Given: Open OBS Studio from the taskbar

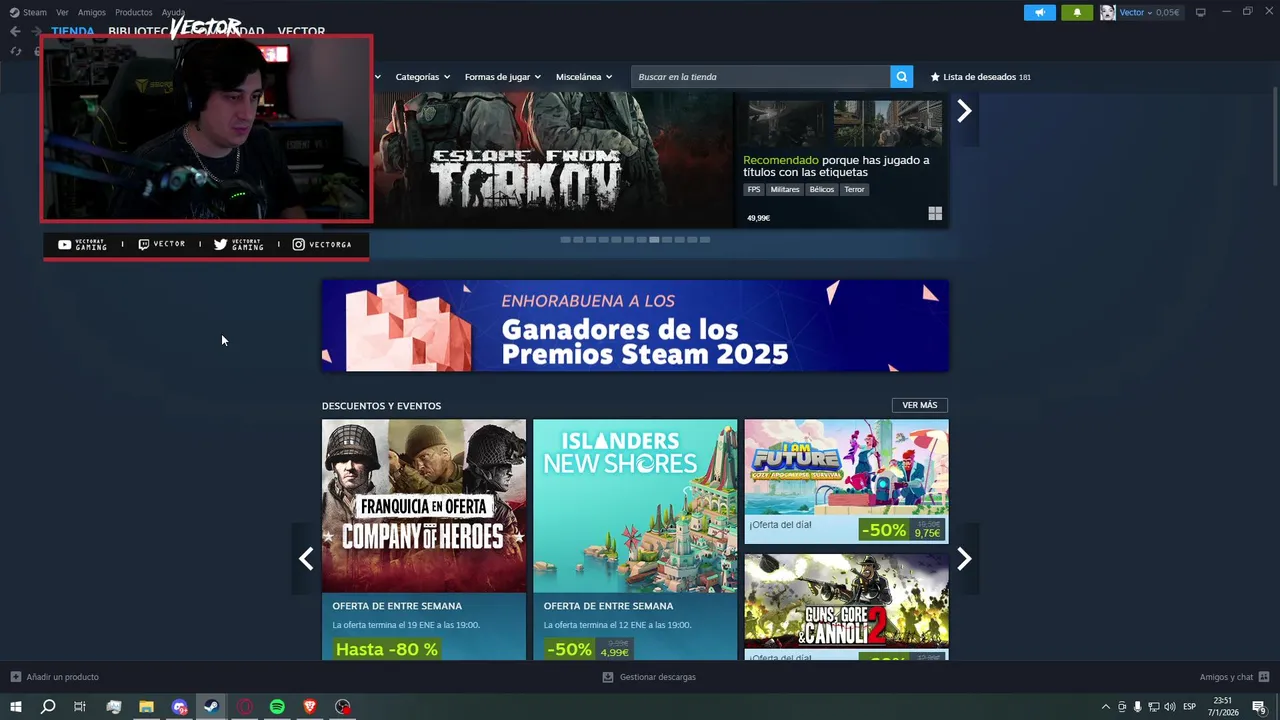Looking at the screenshot, I should (343, 707).
